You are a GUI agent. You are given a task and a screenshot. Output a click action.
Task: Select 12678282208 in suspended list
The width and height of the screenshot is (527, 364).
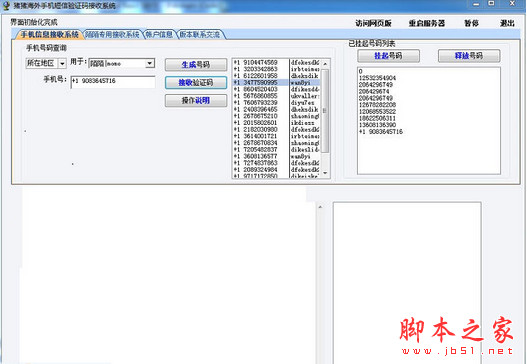(x=377, y=105)
